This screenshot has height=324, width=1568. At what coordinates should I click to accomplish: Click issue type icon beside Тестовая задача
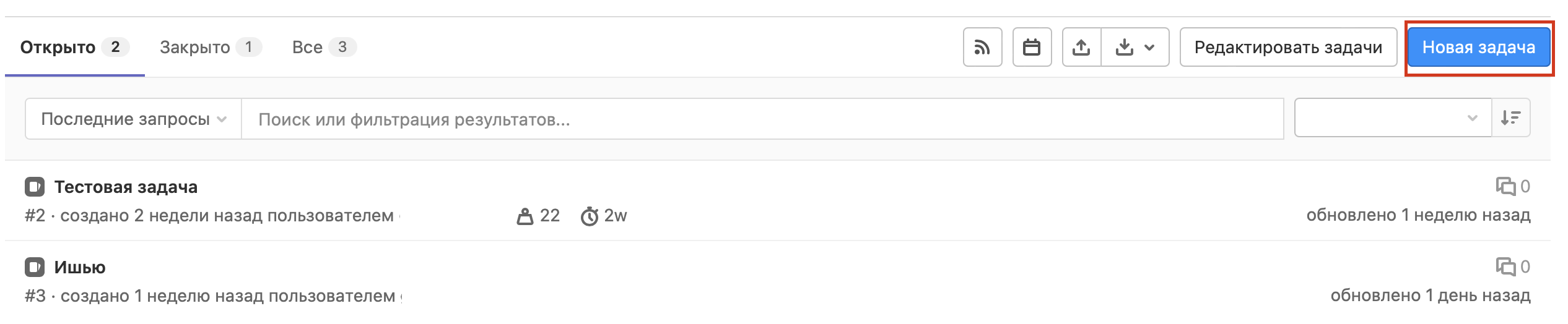pos(35,186)
